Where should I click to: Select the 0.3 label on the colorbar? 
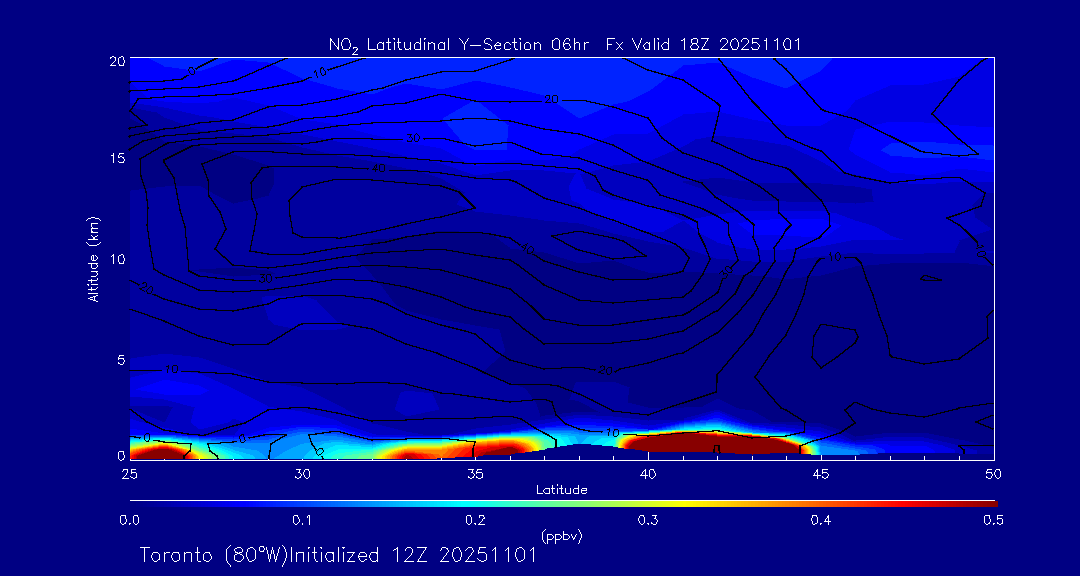(x=648, y=520)
